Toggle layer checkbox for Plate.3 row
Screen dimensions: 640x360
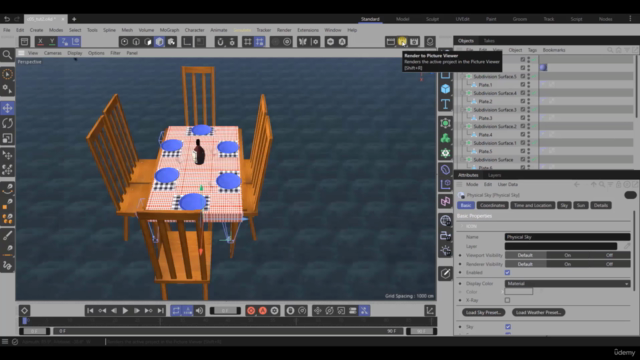click(x=522, y=118)
